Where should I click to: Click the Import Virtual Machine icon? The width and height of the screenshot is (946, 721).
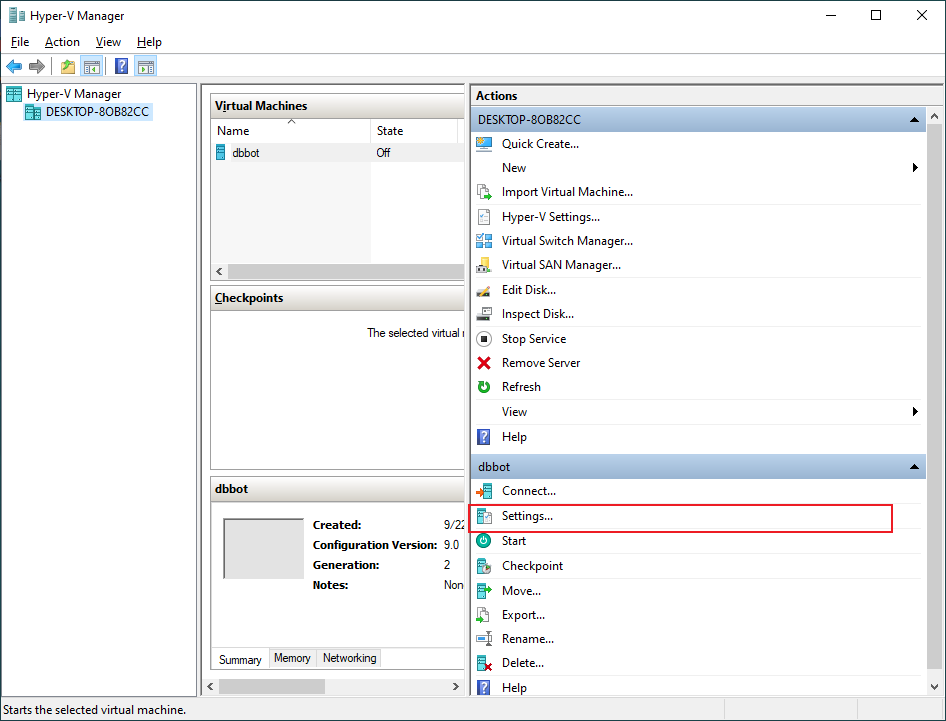(x=484, y=192)
